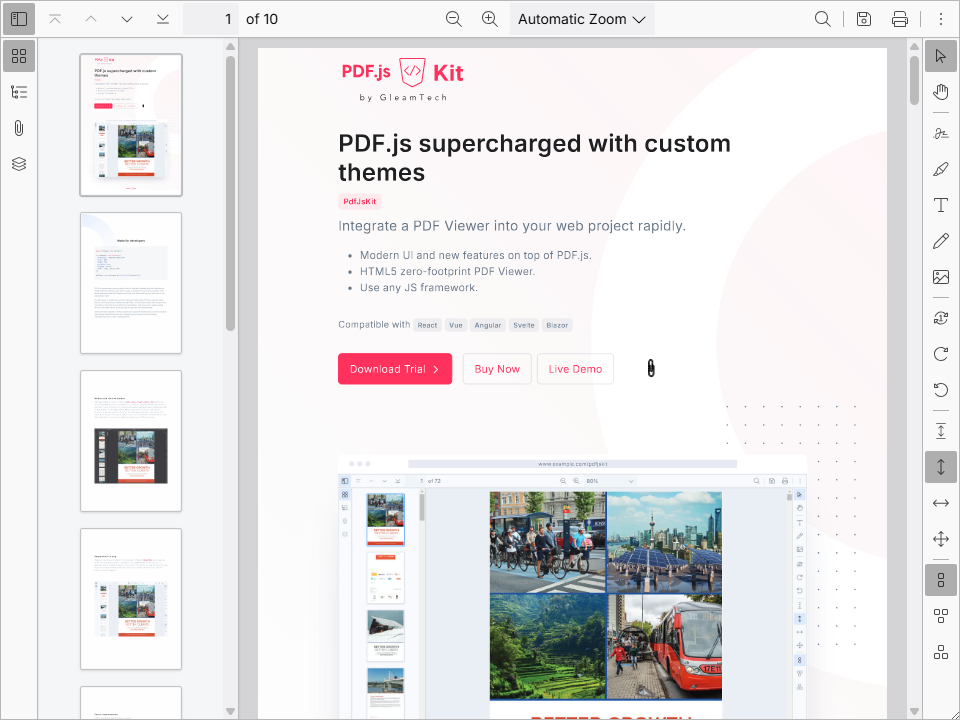Open the page 4 thumbnail
This screenshot has height=720, width=960.
click(x=131, y=599)
